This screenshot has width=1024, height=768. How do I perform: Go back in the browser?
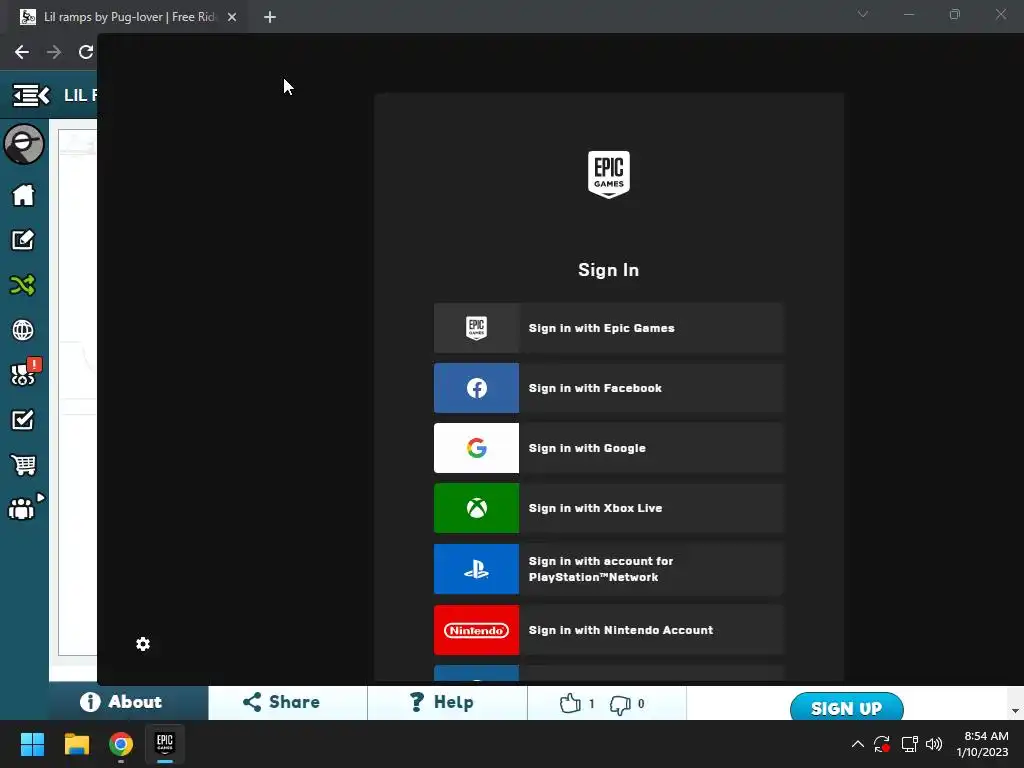[22, 52]
